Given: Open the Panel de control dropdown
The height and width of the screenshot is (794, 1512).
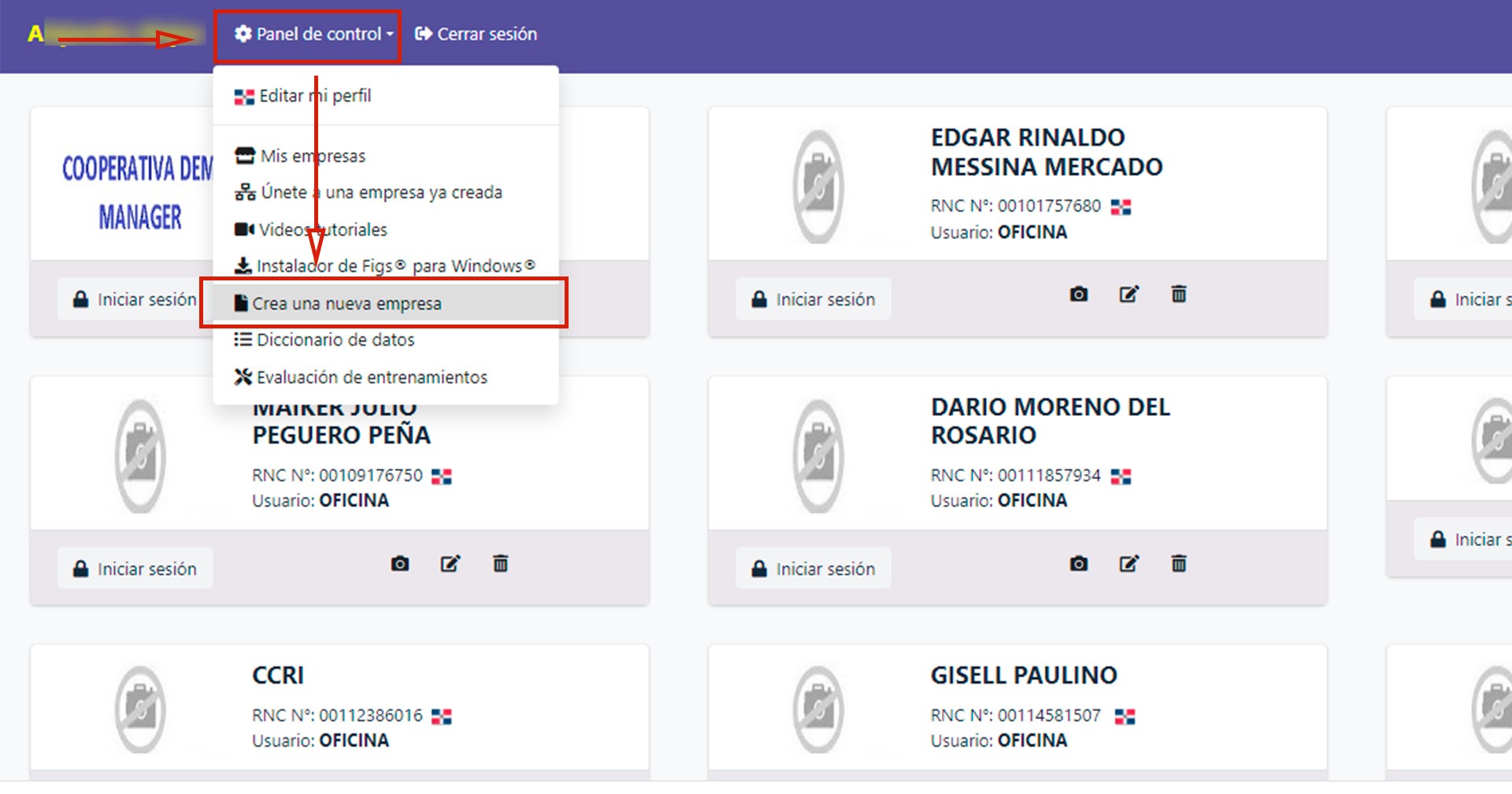Looking at the screenshot, I should [315, 35].
